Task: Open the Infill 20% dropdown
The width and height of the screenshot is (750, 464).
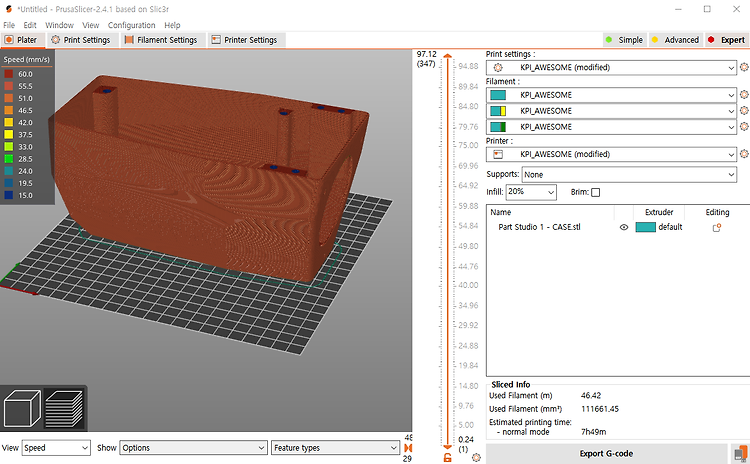Action: [531, 192]
